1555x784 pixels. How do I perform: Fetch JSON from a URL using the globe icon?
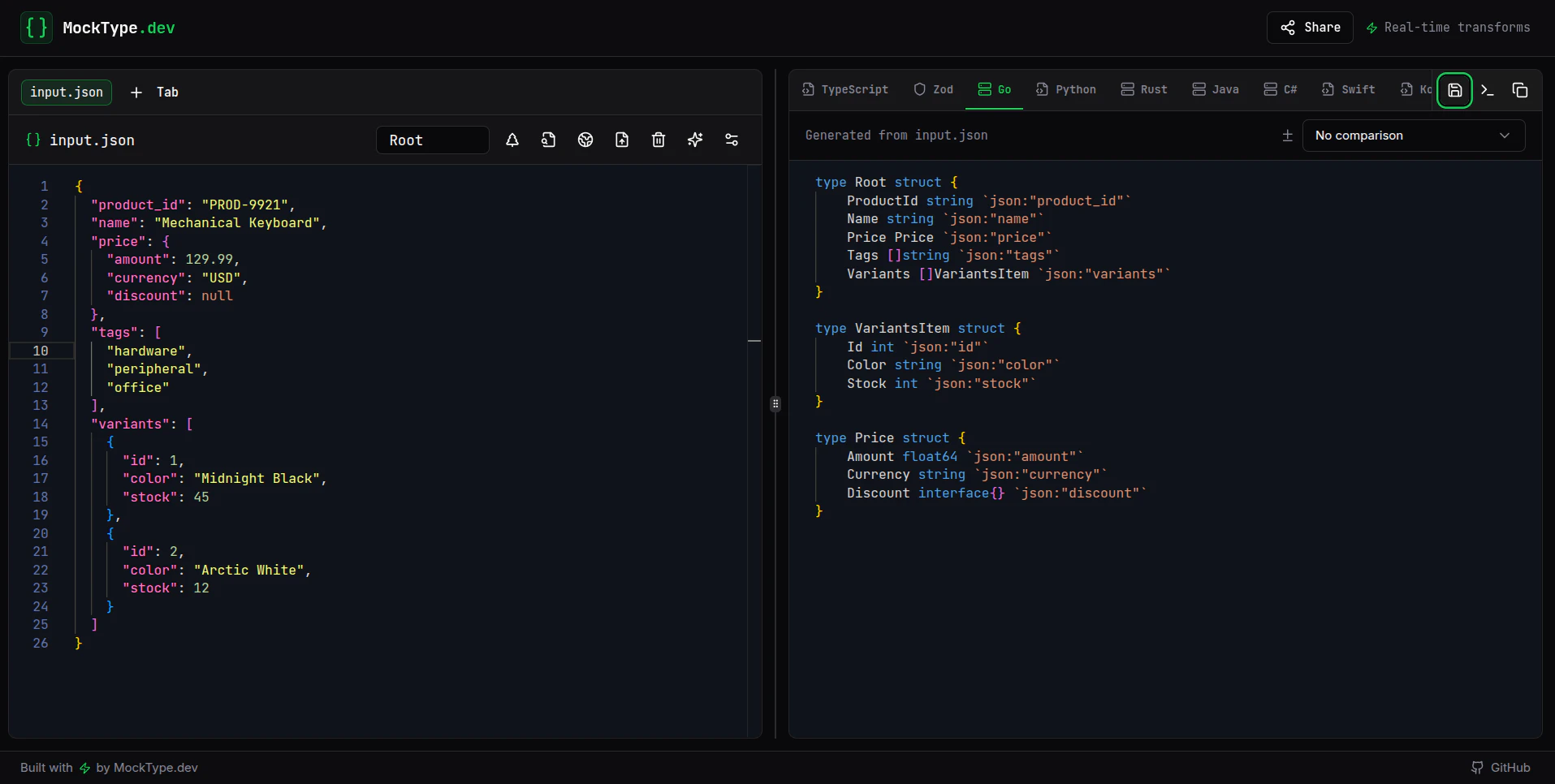click(585, 140)
